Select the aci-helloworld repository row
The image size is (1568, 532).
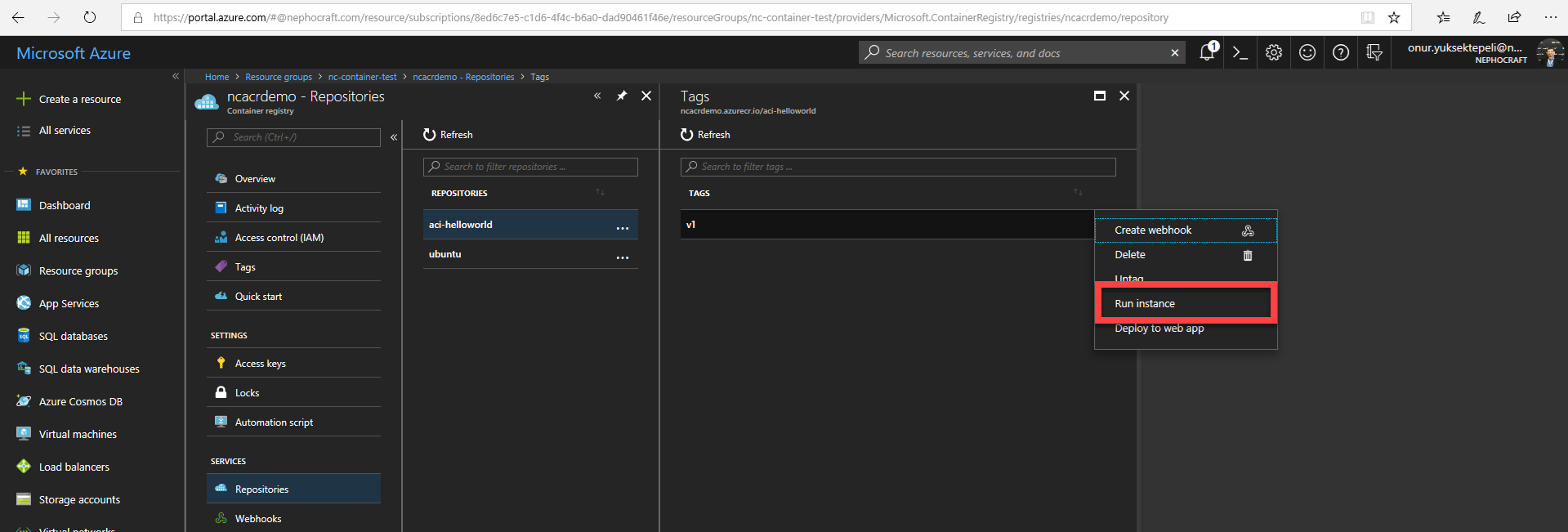pyautogui.click(x=530, y=225)
